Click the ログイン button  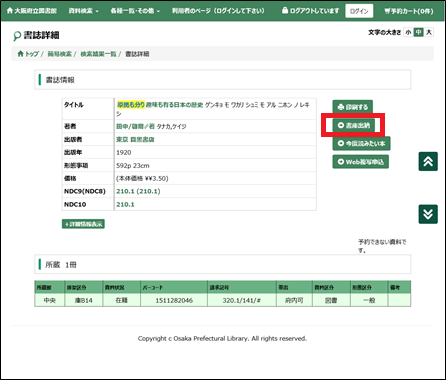pyautogui.click(x=359, y=11)
